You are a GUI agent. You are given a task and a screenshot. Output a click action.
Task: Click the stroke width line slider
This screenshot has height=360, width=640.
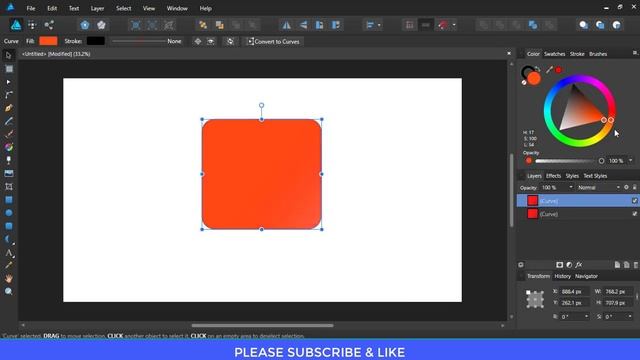tap(139, 41)
